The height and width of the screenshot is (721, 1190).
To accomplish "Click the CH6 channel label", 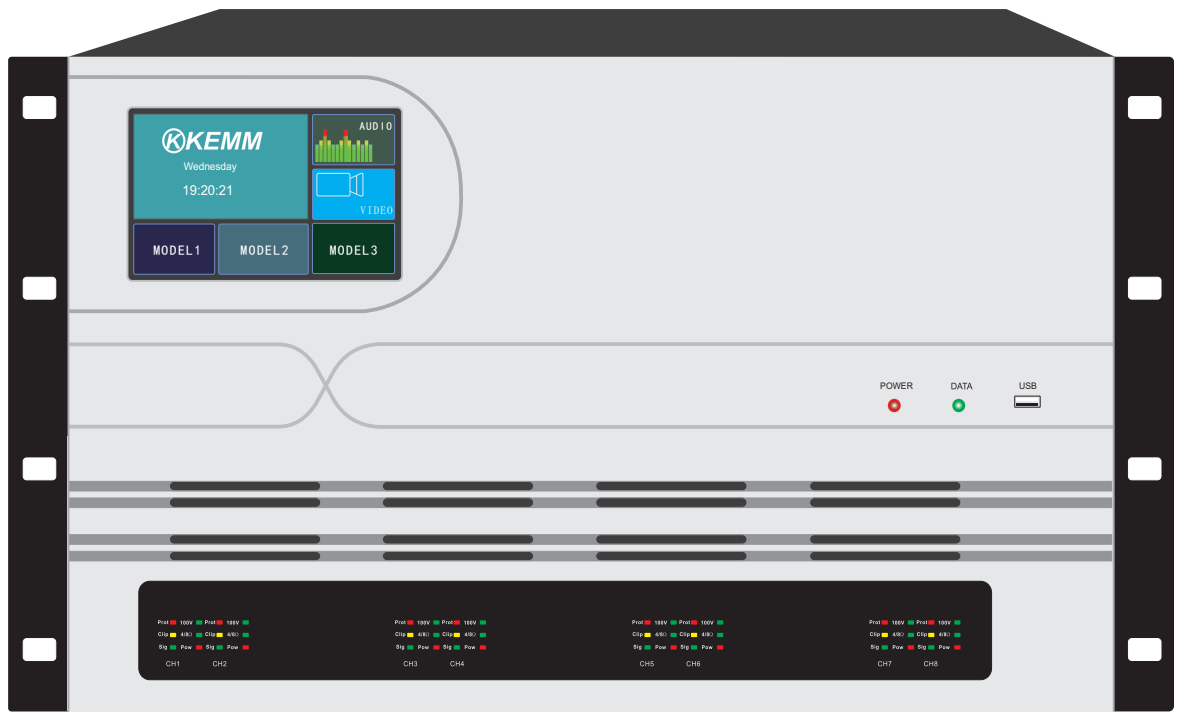I will [693, 664].
